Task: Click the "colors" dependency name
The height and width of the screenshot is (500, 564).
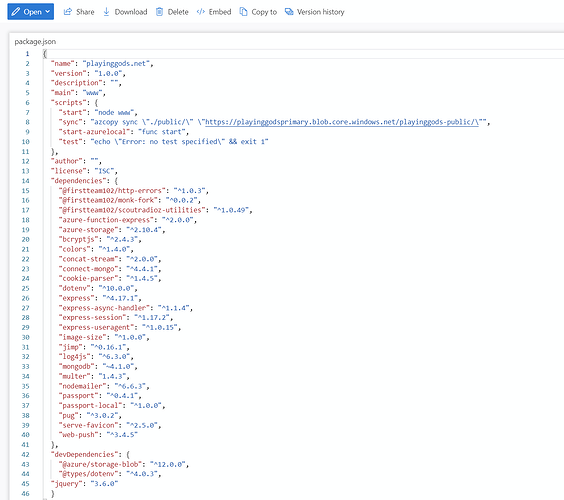Action: (74, 249)
